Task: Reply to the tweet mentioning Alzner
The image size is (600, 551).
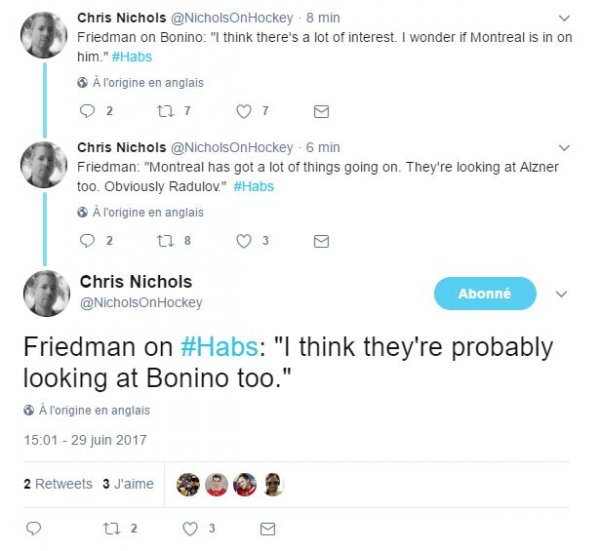Action: pyautogui.click(x=86, y=241)
